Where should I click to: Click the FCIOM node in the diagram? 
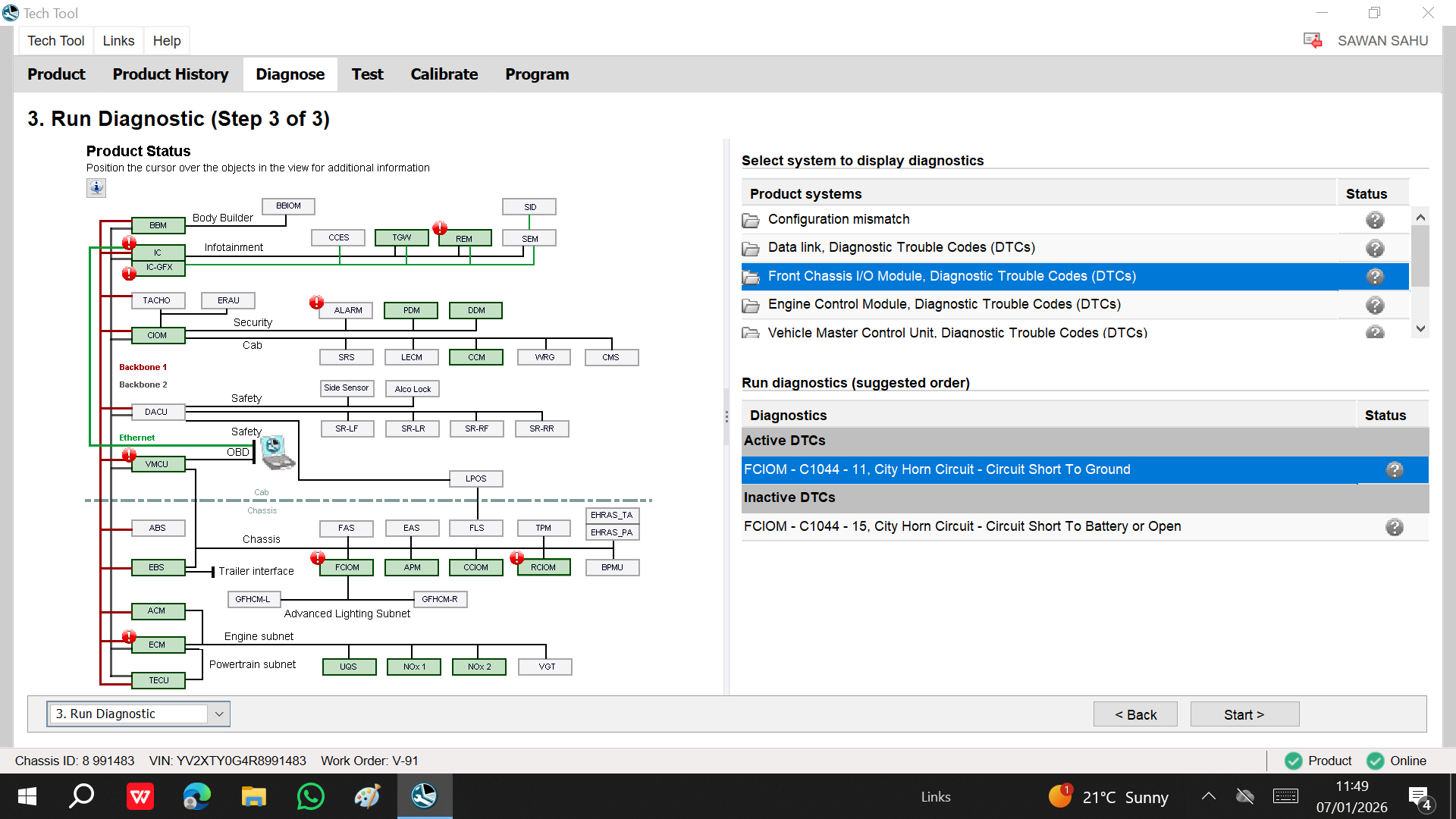[347, 567]
